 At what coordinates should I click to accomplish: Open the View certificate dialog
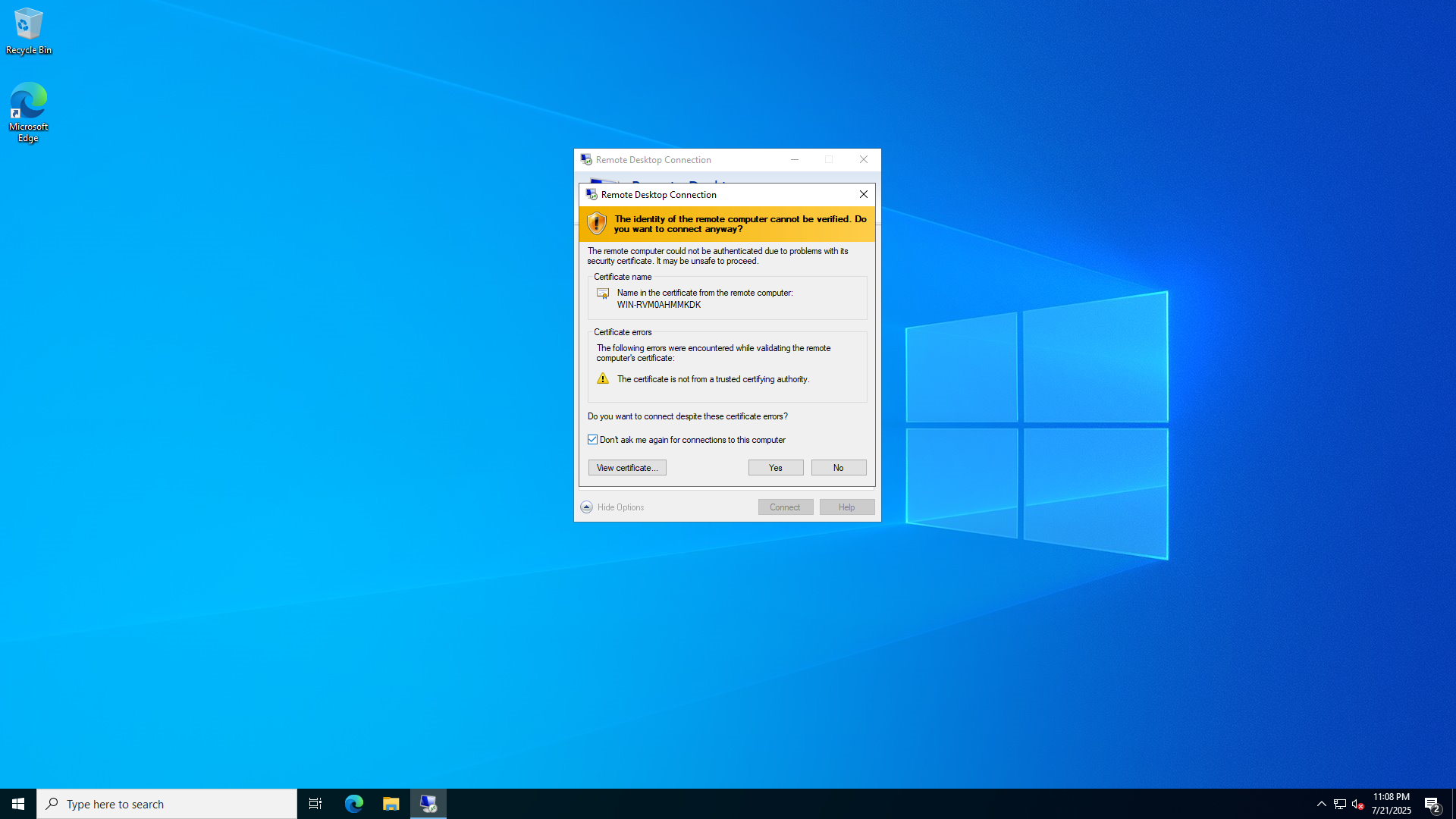pos(626,468)
